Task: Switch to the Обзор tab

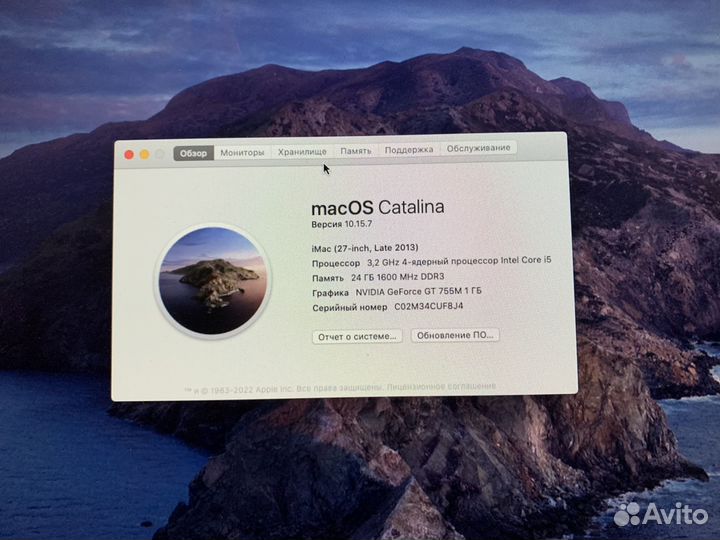Action: [193, 153]
